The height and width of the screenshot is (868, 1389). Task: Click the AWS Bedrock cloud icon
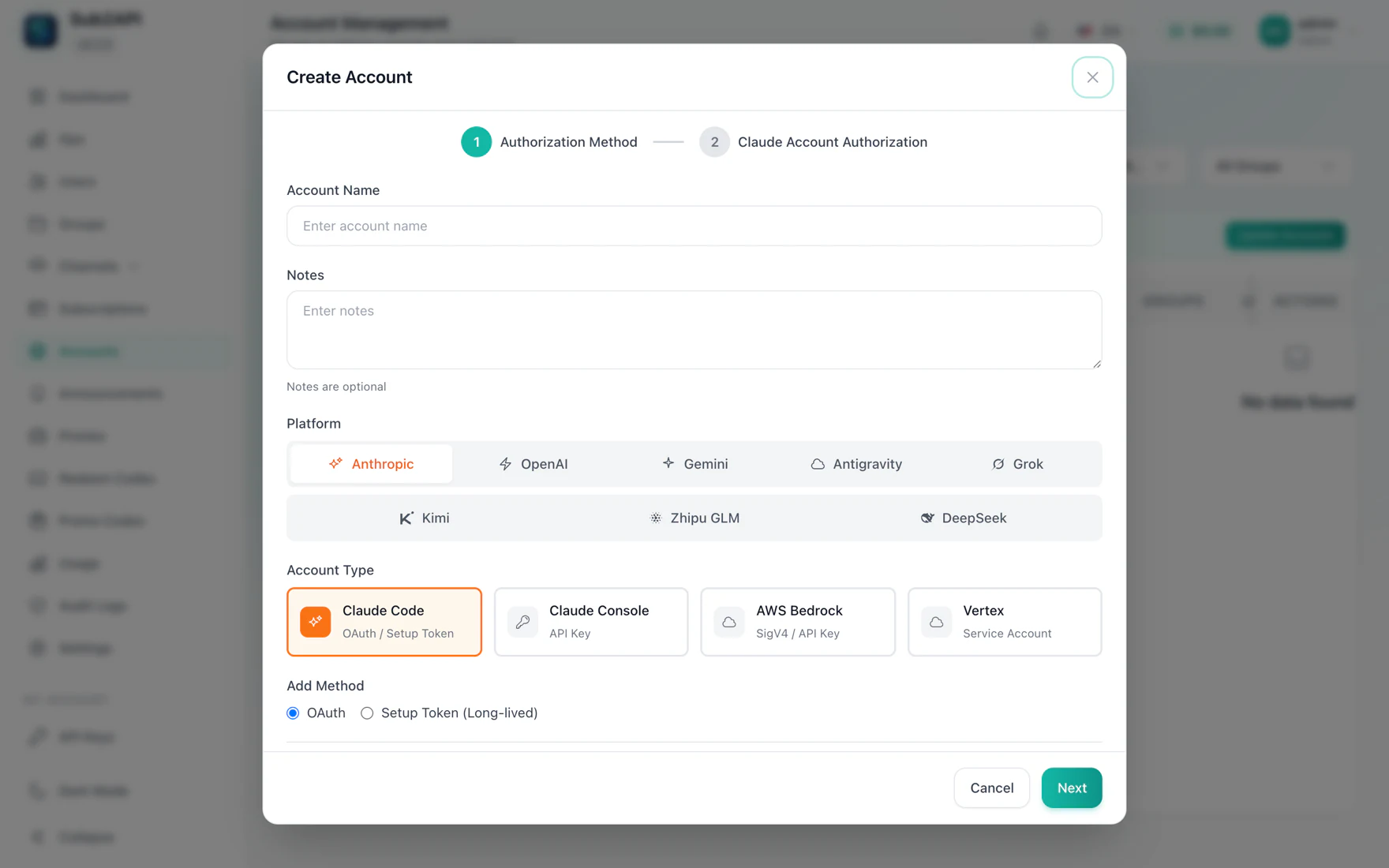point(729,622)
